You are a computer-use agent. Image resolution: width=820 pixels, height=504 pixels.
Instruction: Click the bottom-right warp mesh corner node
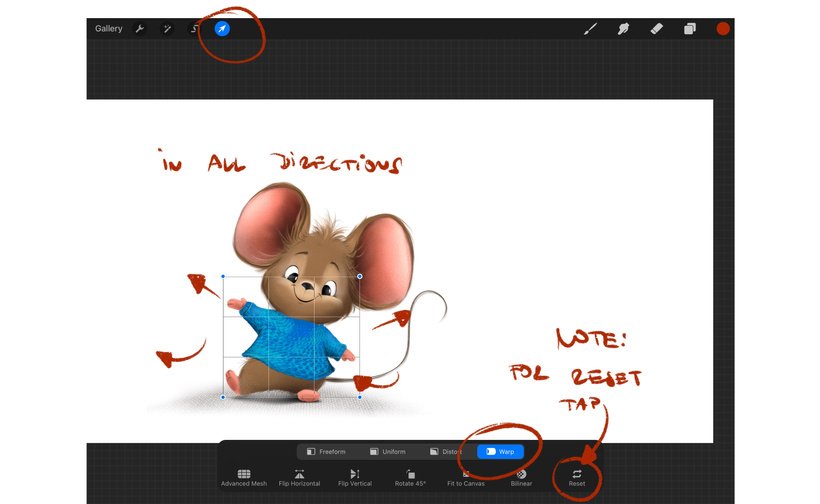click(x=360, y=397)
